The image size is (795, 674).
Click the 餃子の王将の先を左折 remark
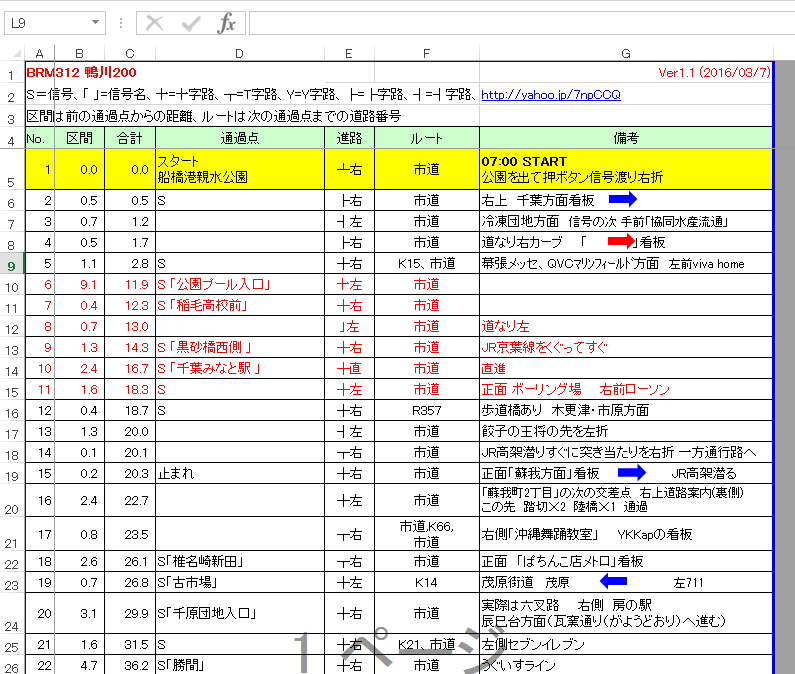[626, 432]
